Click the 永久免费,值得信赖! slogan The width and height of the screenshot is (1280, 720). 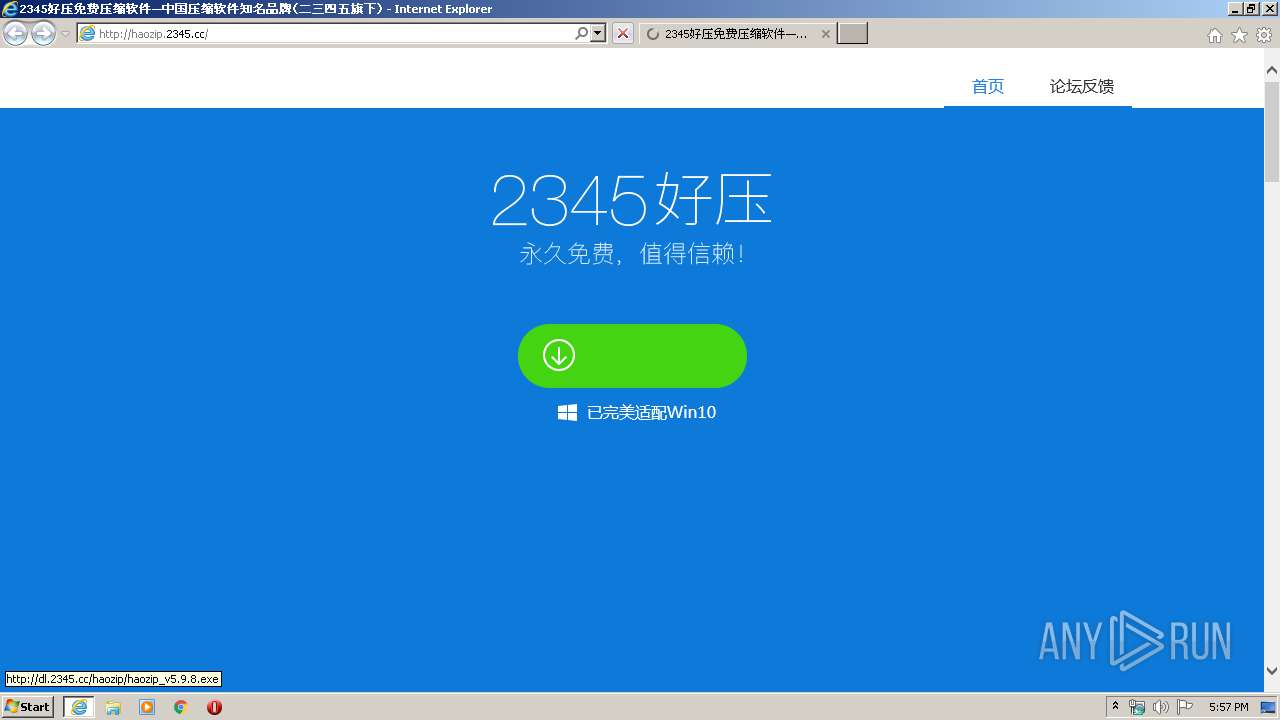[x=632, y=254]
